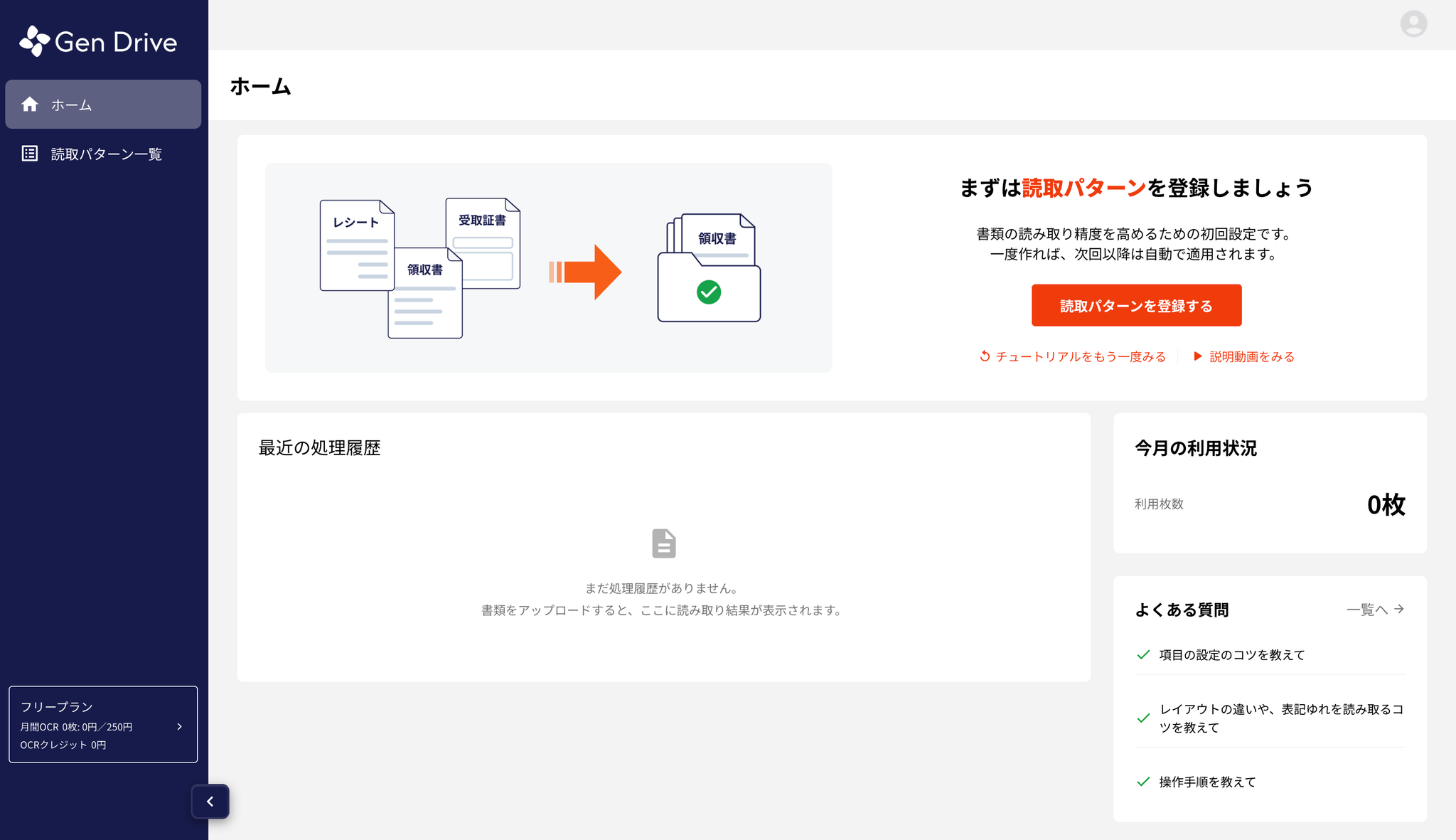Select ホーム in the sidebar menu

pos(103,105)
